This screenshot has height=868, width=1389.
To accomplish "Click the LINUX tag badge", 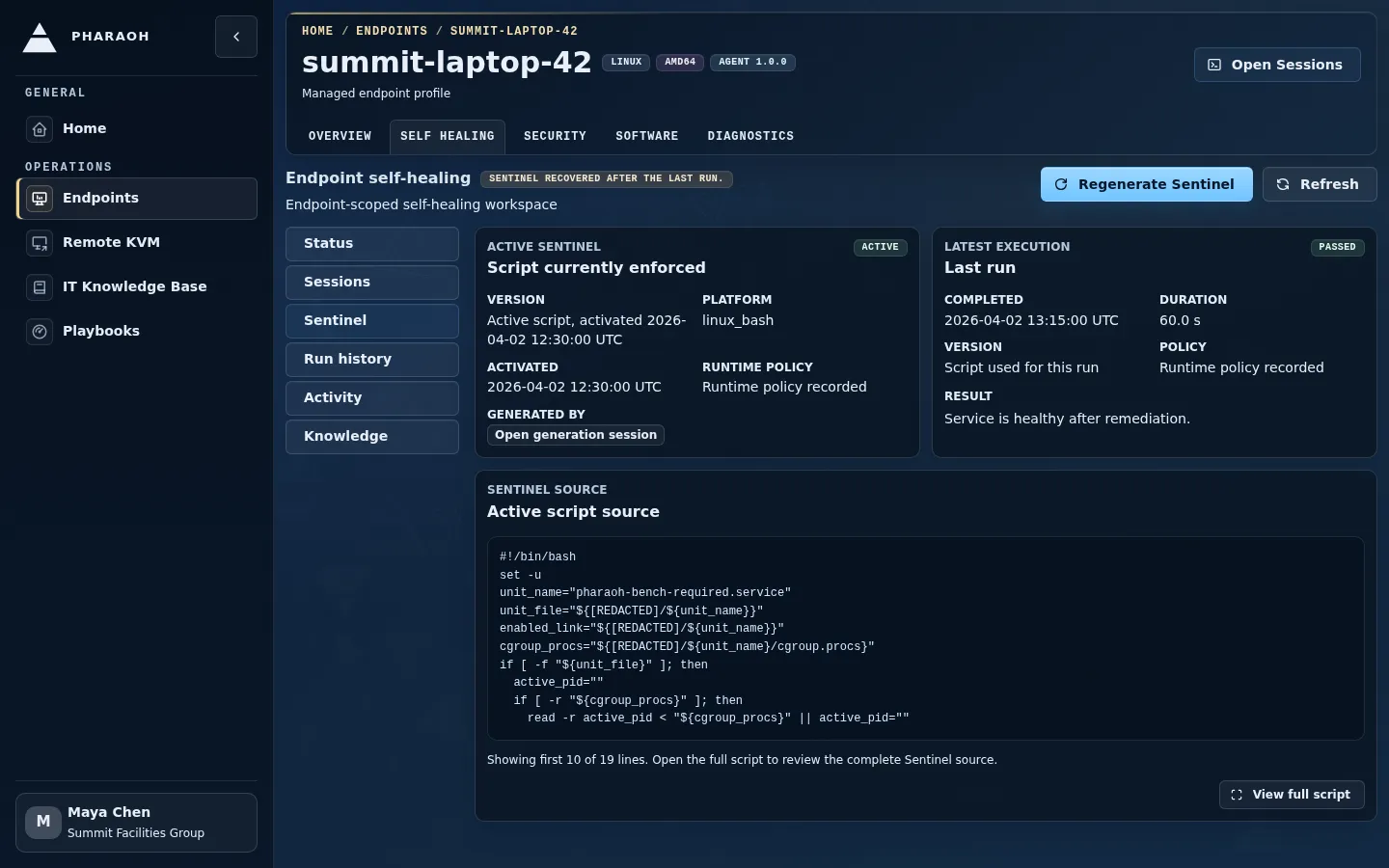I will [x=626, y=62].
